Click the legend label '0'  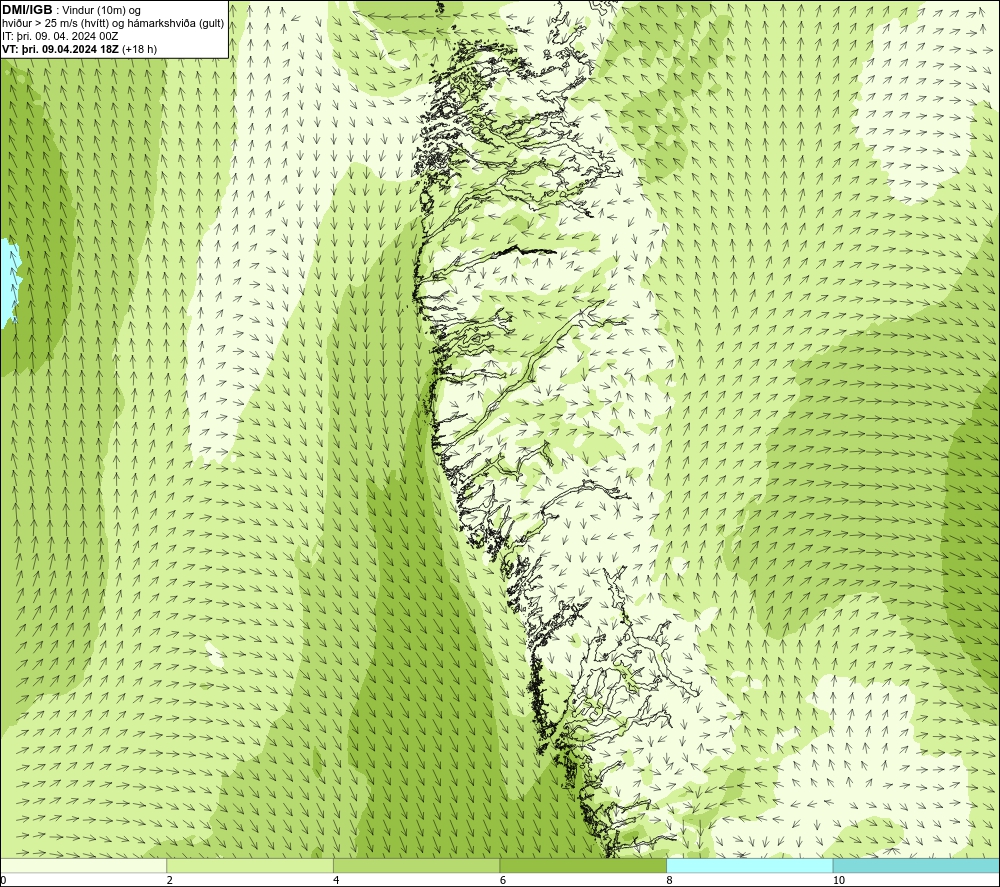(x=3, y=880)
